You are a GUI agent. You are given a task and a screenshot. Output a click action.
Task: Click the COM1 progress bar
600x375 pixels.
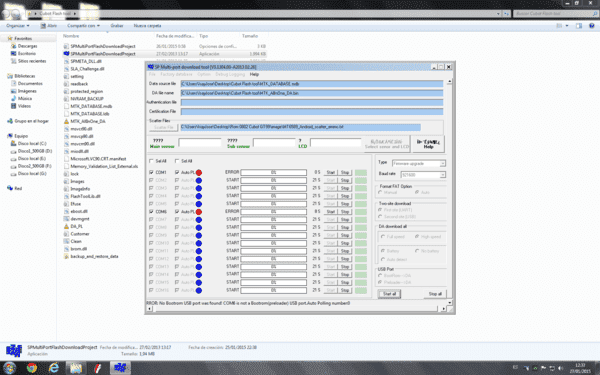(273, 173)
